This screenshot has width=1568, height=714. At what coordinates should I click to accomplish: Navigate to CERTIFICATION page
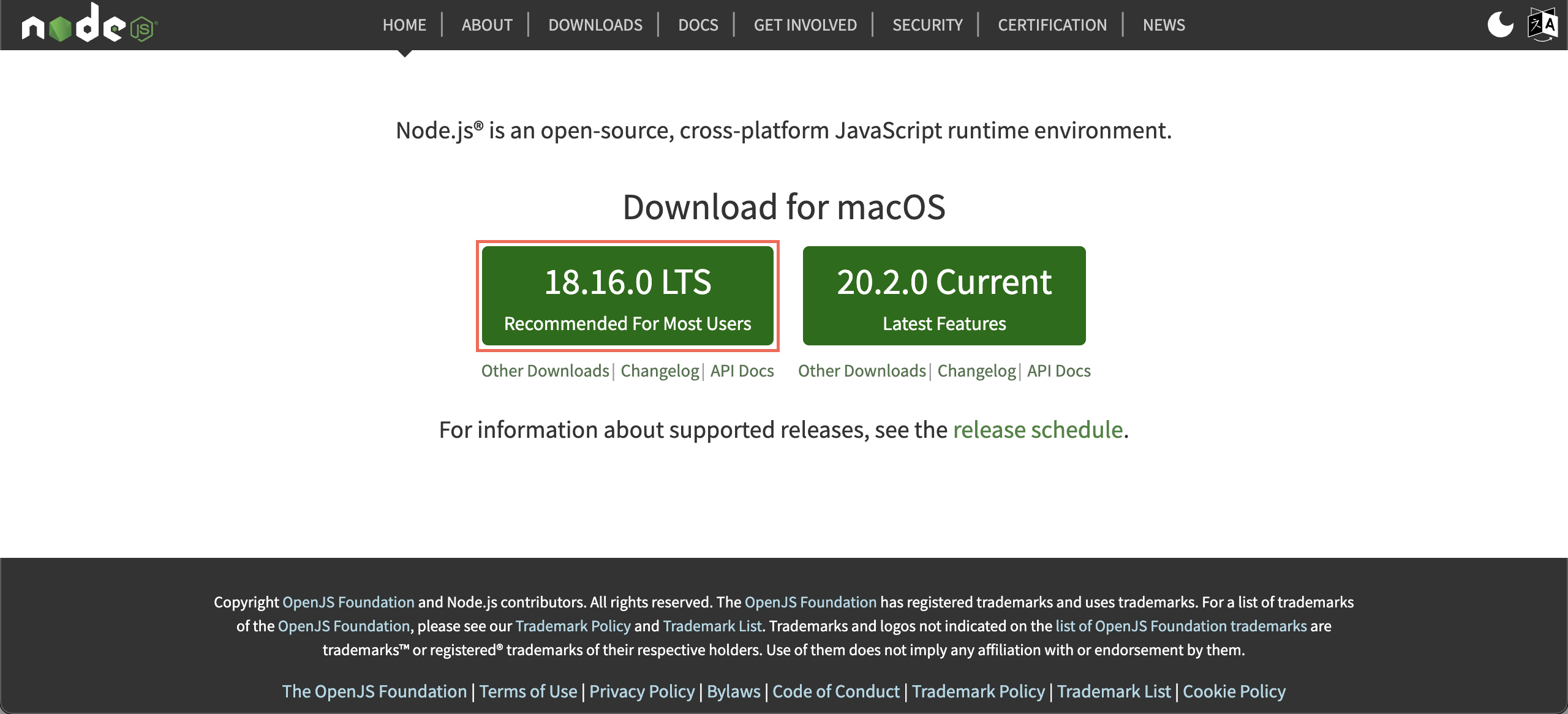[x=1052, y=25]
